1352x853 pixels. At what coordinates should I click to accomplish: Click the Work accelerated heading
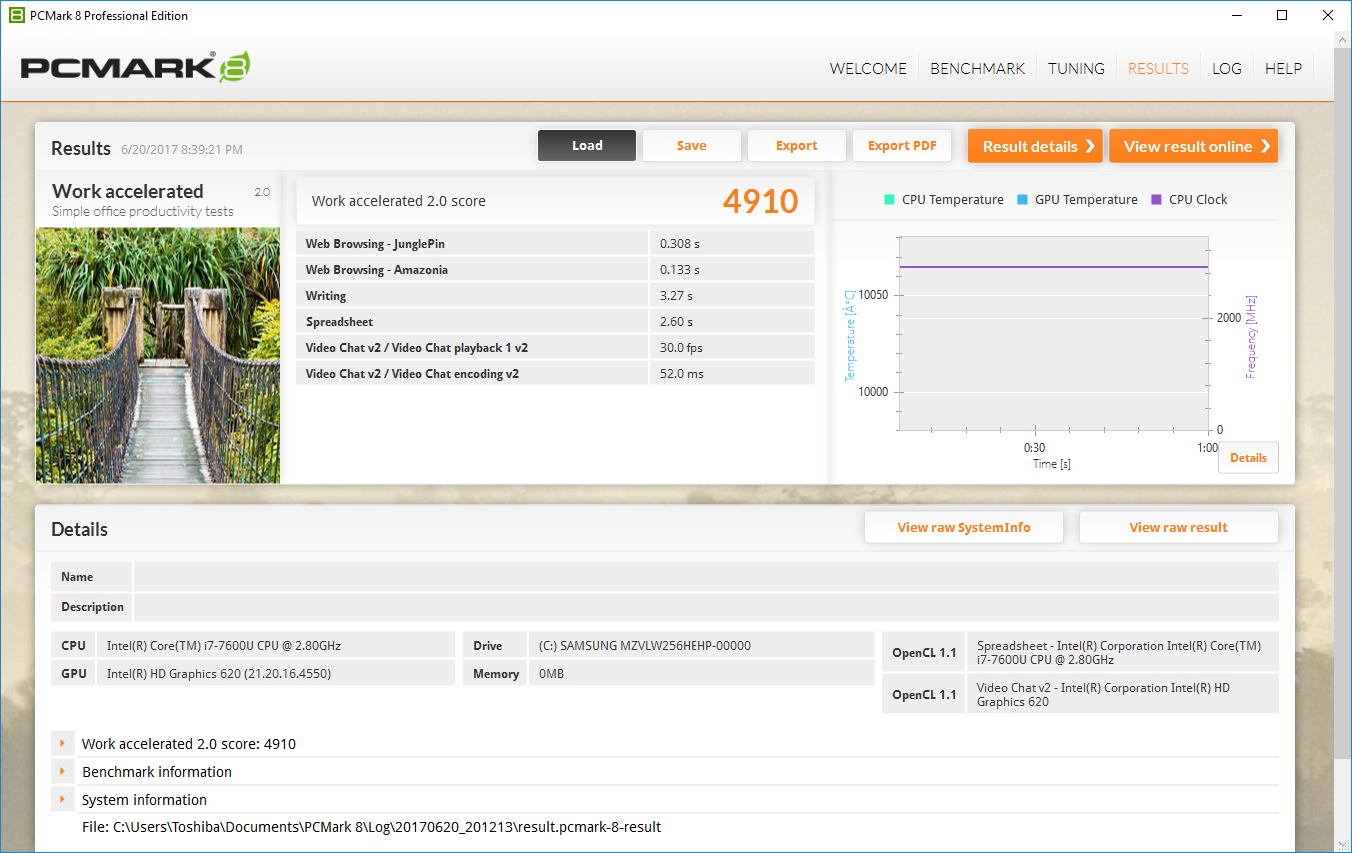coord(128,191)
